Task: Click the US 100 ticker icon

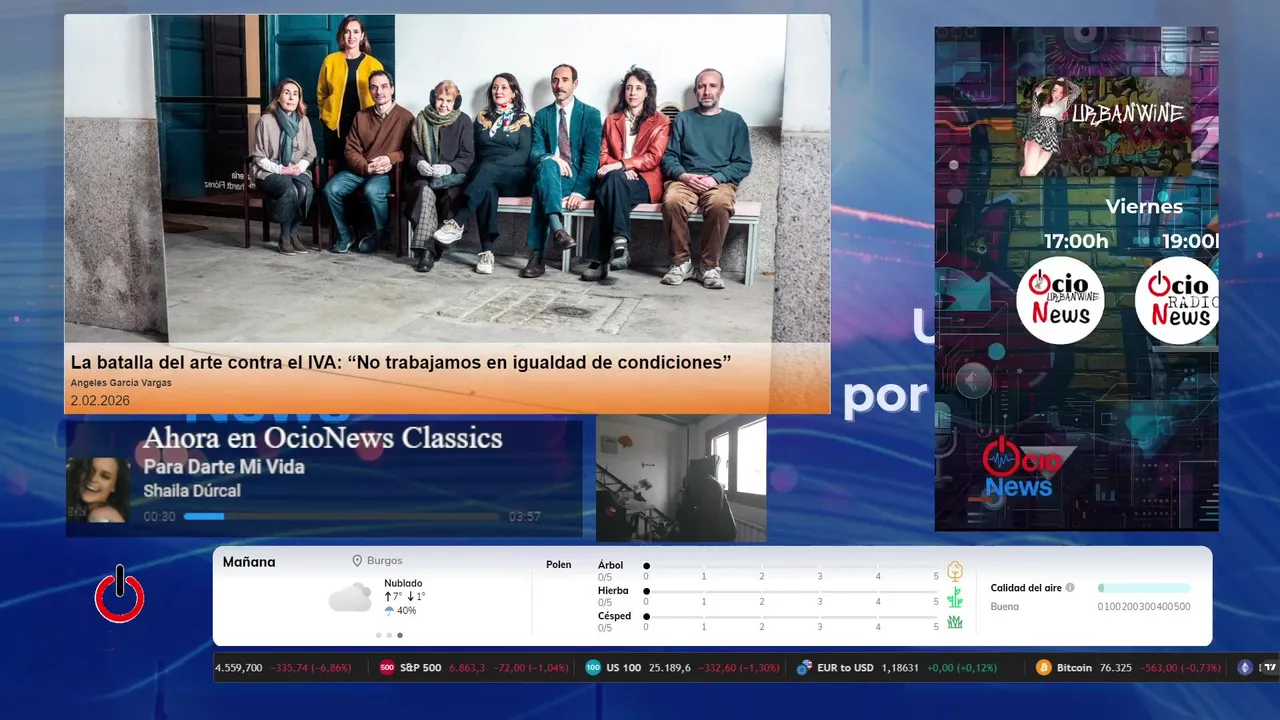Action: click(593, 668)
